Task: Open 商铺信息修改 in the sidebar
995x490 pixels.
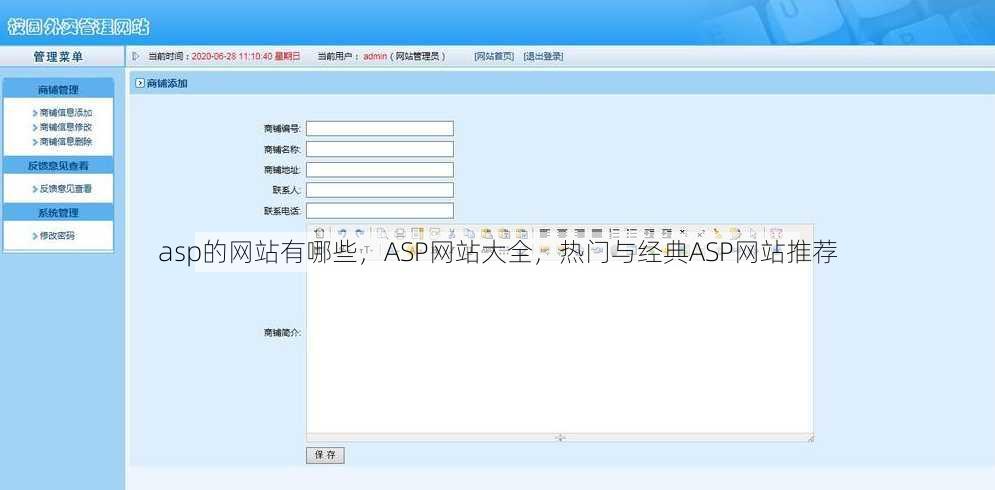Action: point(66,127)
